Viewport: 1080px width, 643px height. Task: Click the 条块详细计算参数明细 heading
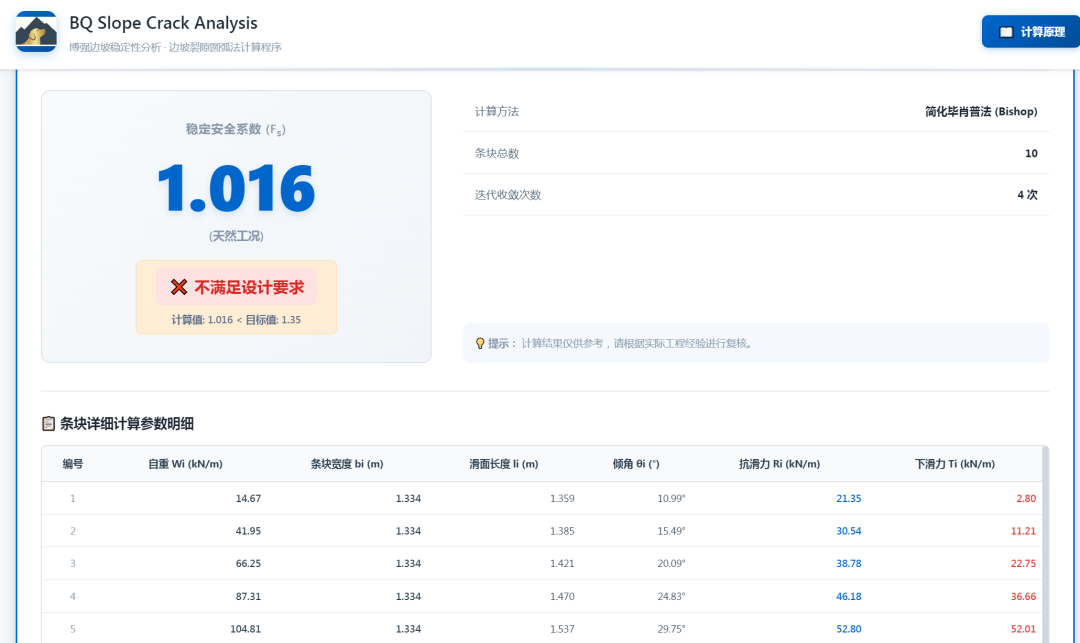point(127,423)
